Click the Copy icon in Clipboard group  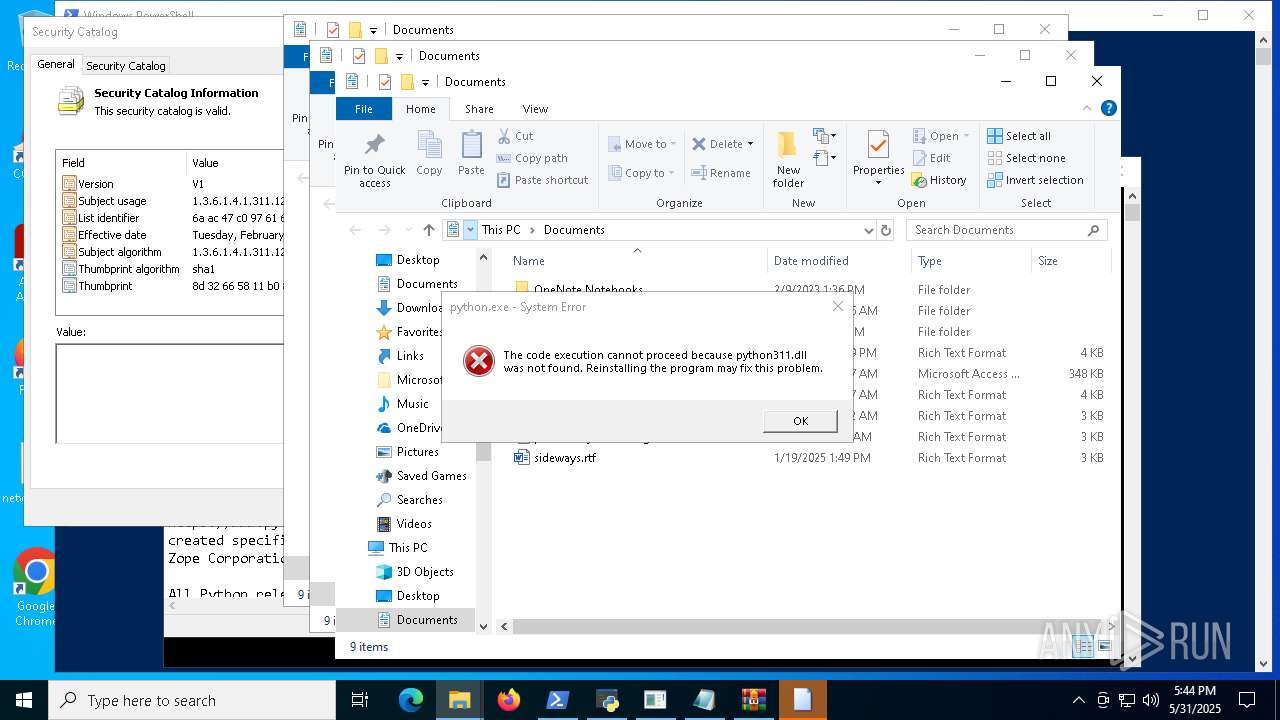point(429,153)
